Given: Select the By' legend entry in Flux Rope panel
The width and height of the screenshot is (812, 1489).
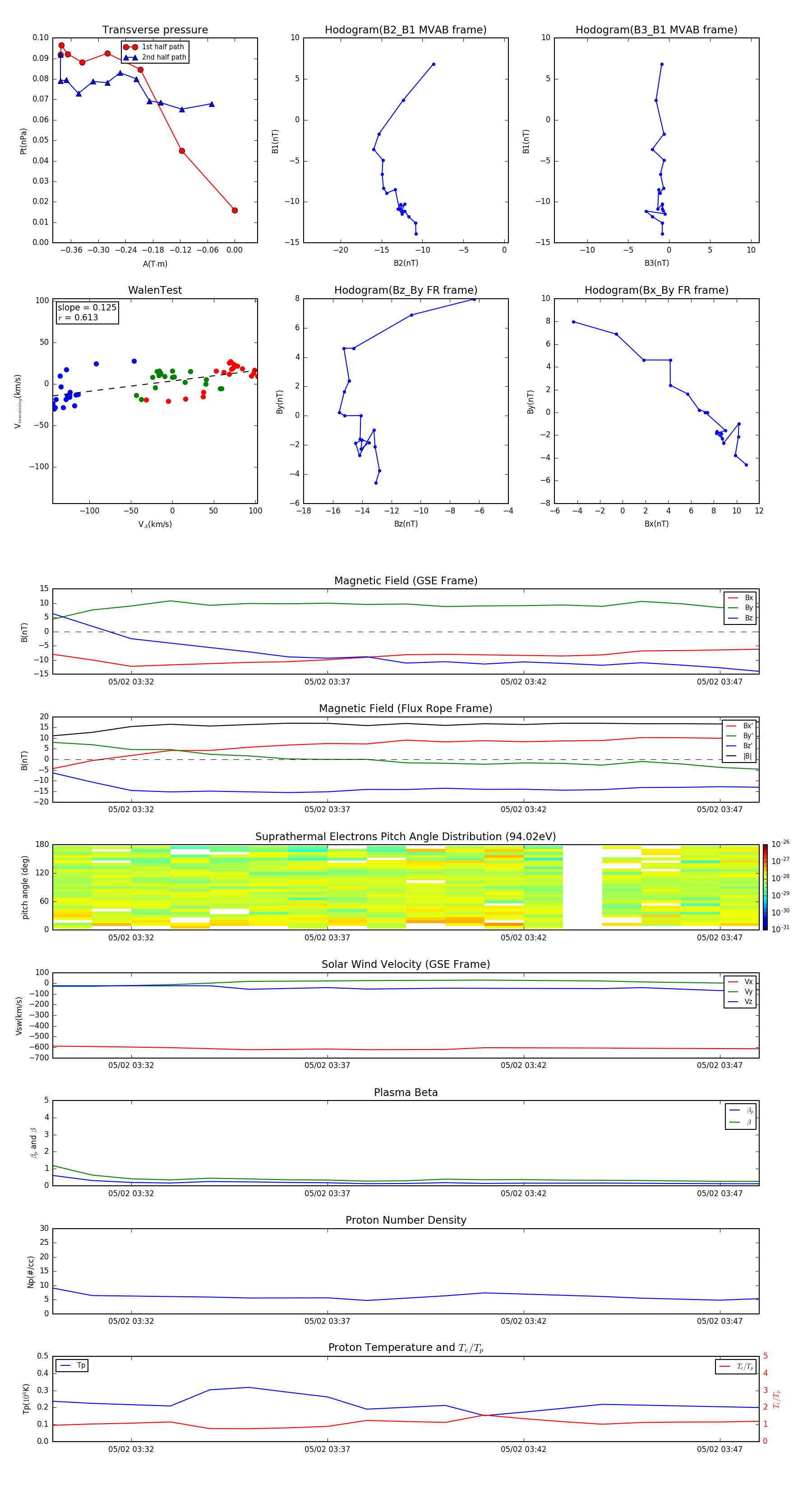Looking at the screenshot, I should point(740,736).
